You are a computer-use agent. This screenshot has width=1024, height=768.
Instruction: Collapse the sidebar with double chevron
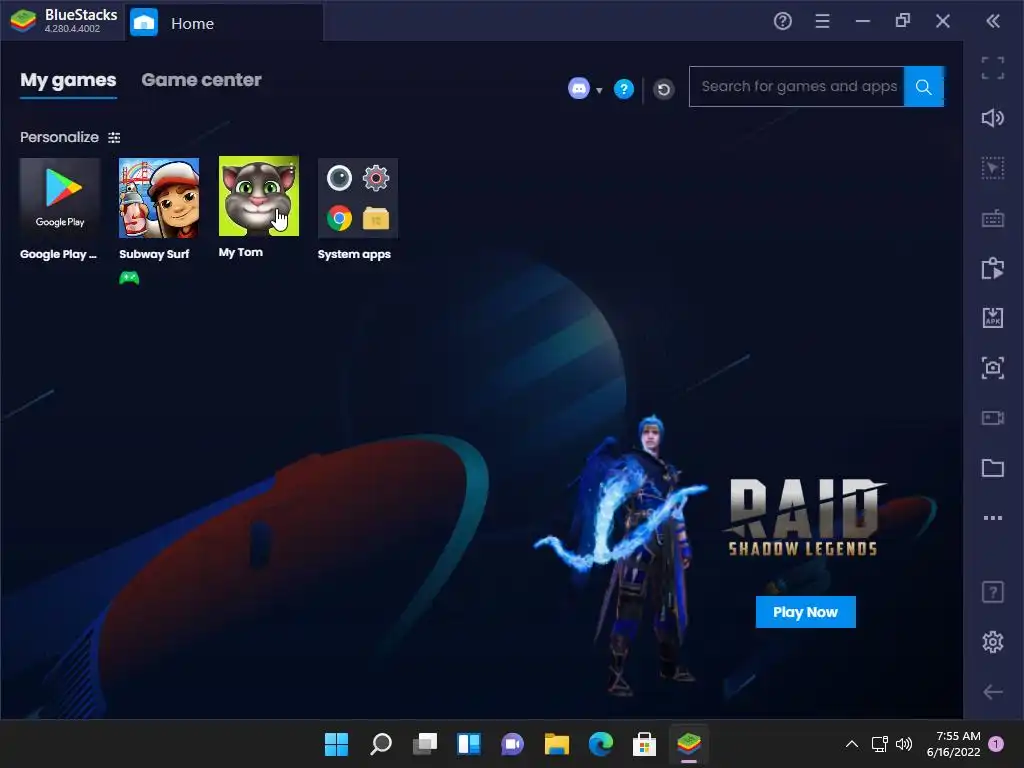(x=993, y=22)
